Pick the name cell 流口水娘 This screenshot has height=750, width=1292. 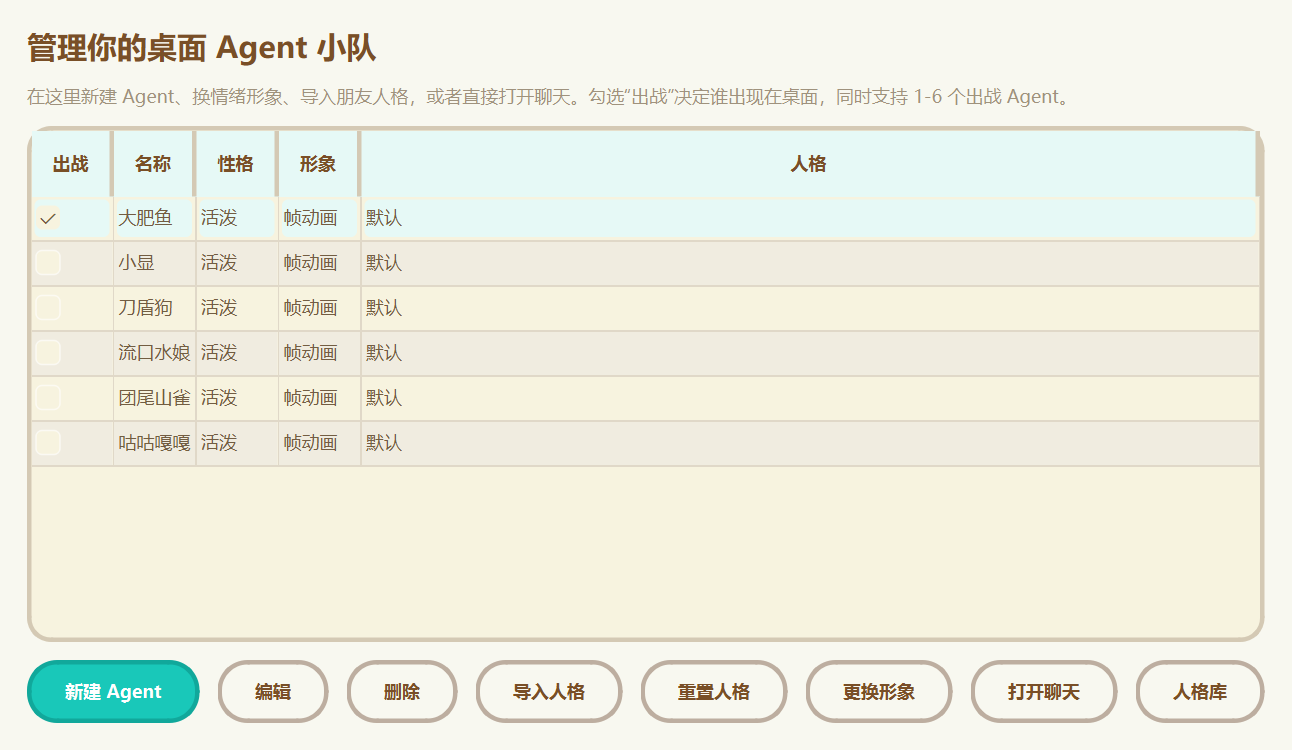(x=154, y=353)
